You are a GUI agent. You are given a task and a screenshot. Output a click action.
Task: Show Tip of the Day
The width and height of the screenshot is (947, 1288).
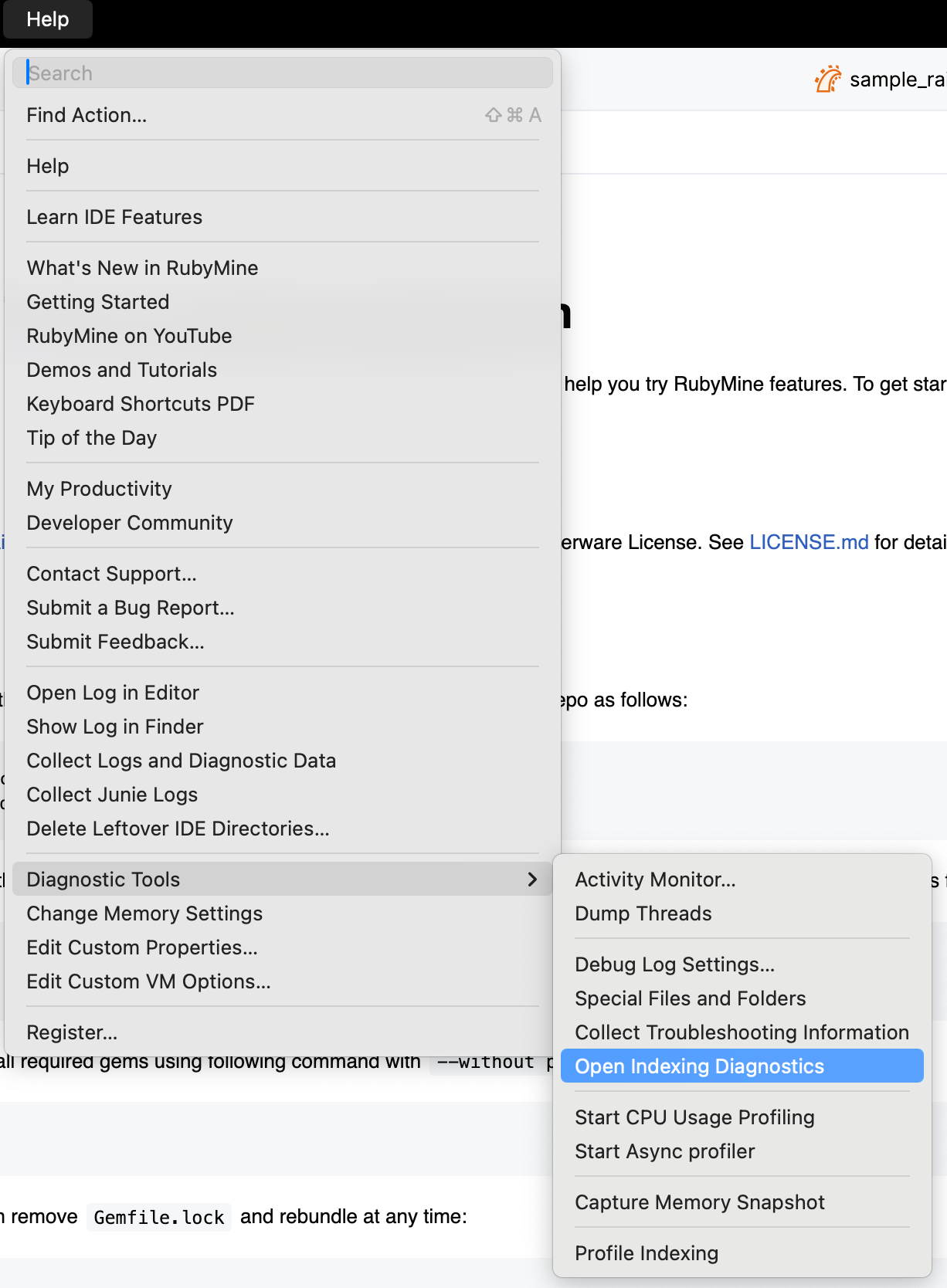pyautogui.click(x=92, y=438)
